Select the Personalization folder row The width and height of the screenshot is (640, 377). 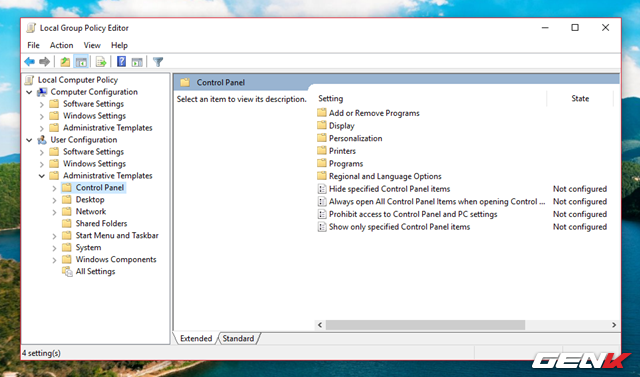pyautogui.click(x=356, y=138)
